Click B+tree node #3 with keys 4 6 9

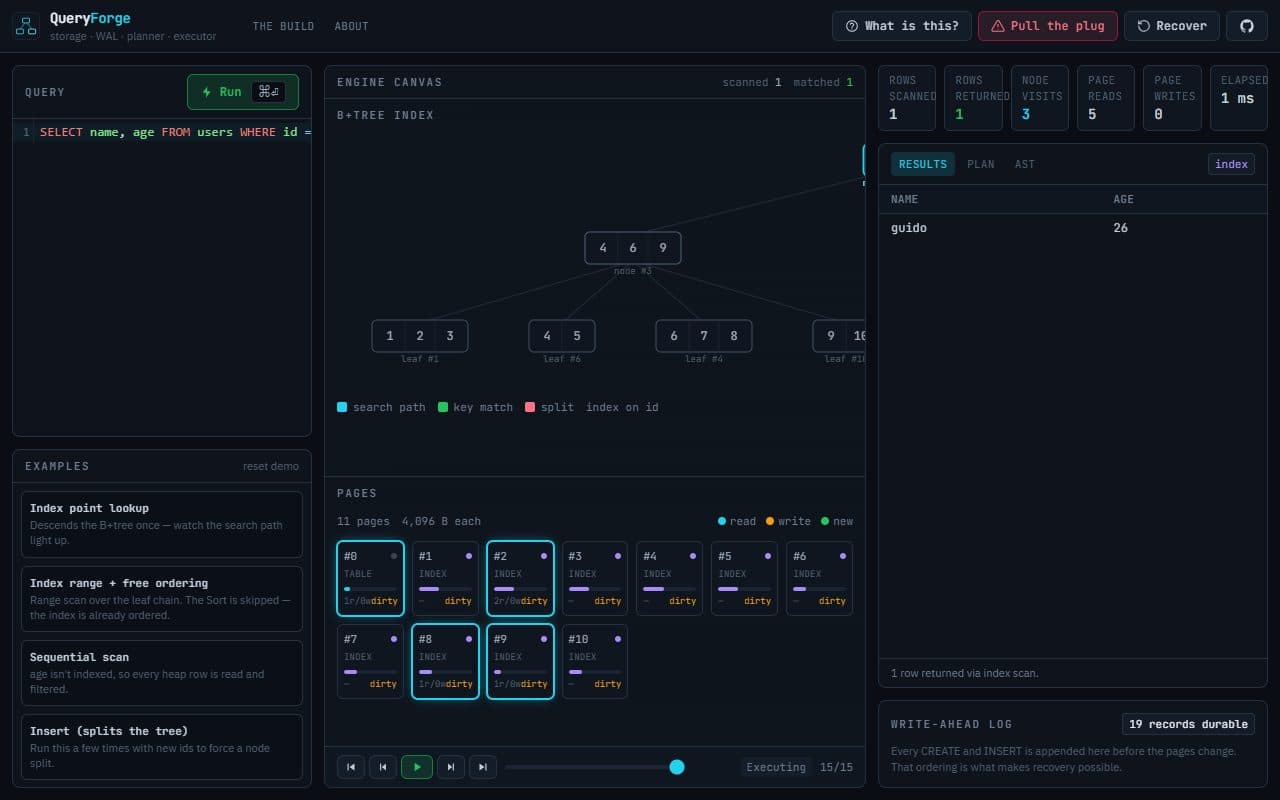[x=633, y=248]
